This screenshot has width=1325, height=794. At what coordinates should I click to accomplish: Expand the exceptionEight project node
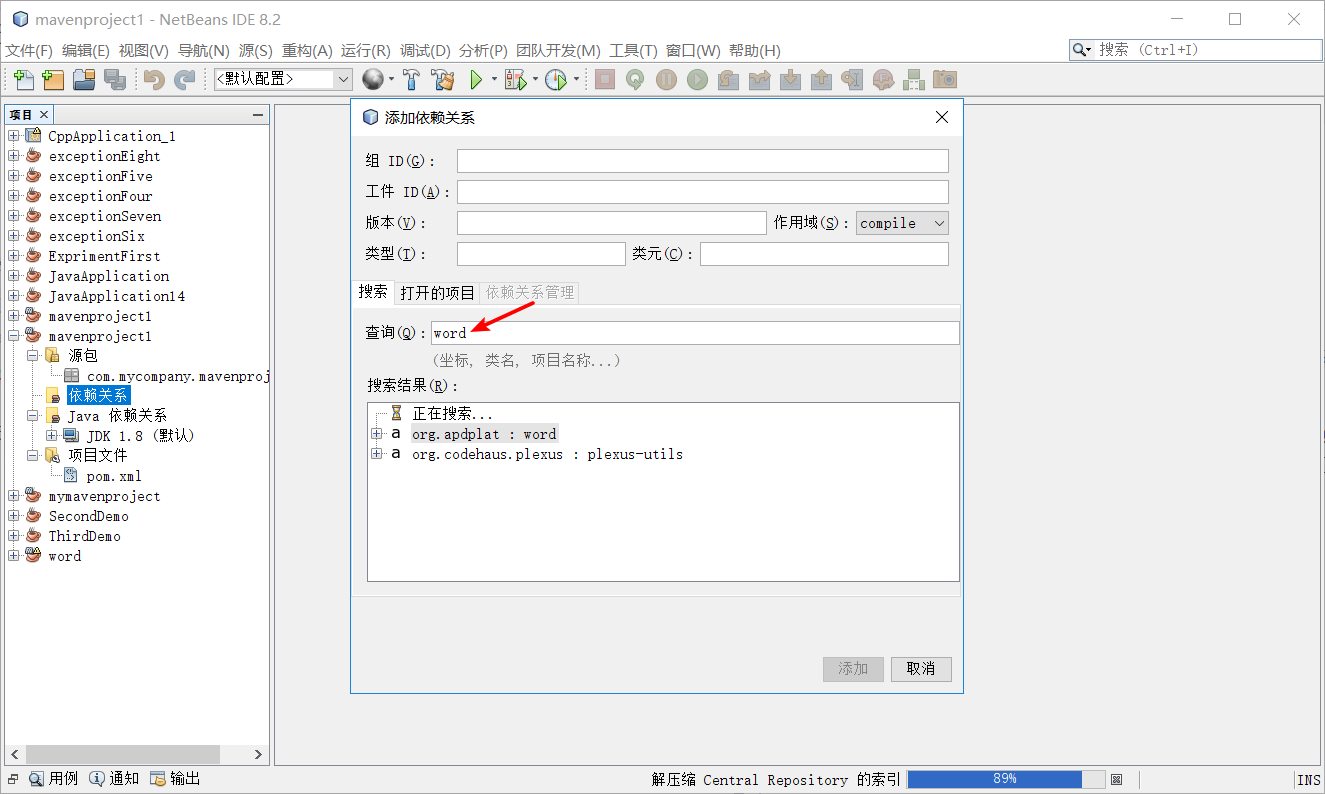14,156
